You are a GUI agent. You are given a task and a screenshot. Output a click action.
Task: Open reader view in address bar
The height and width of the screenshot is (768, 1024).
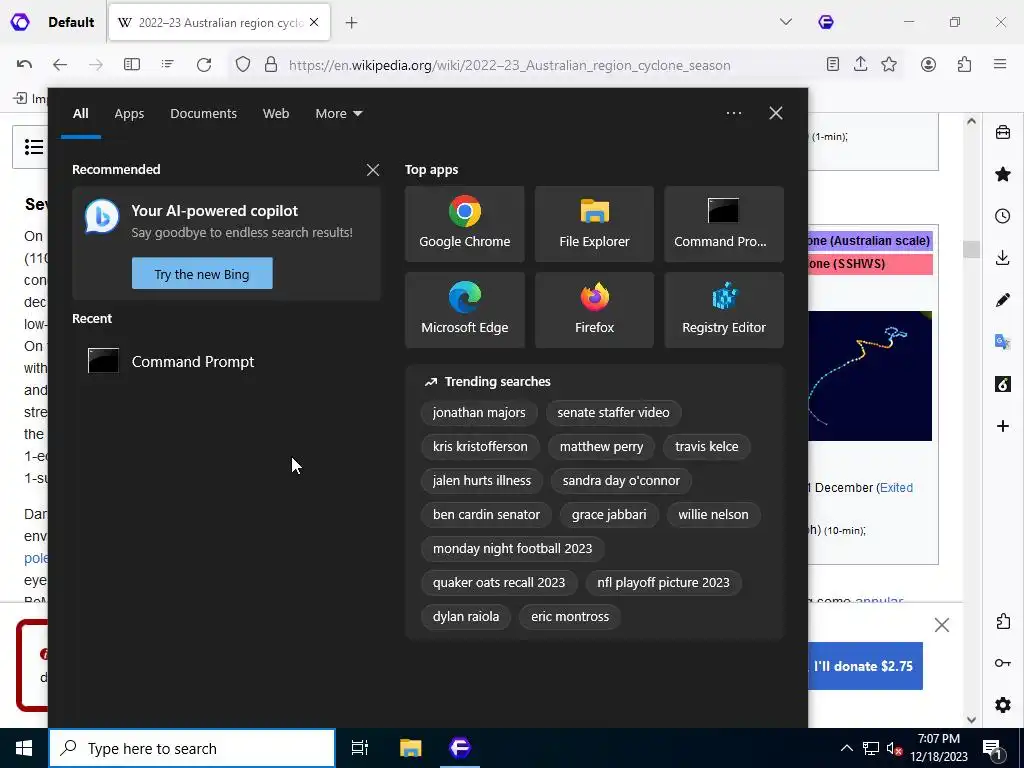point(833,64)
